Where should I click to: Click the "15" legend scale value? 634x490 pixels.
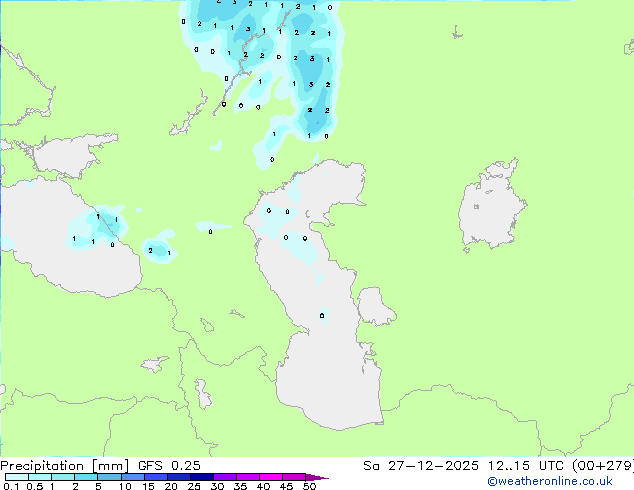click(148, 486)
